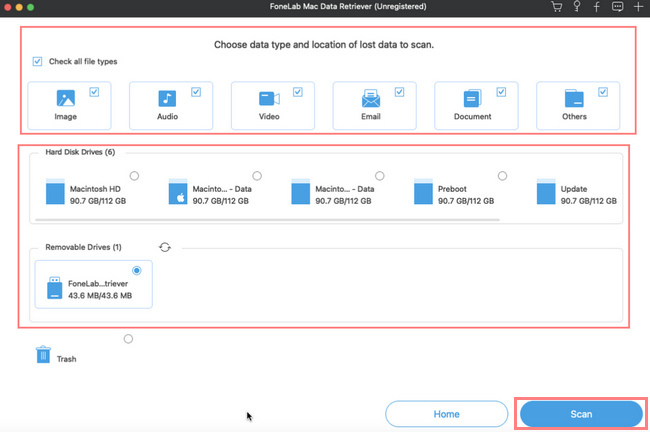The image size is (650, 432).
Task: Uncheck the Video checkbox
Action: pos(298,92)
